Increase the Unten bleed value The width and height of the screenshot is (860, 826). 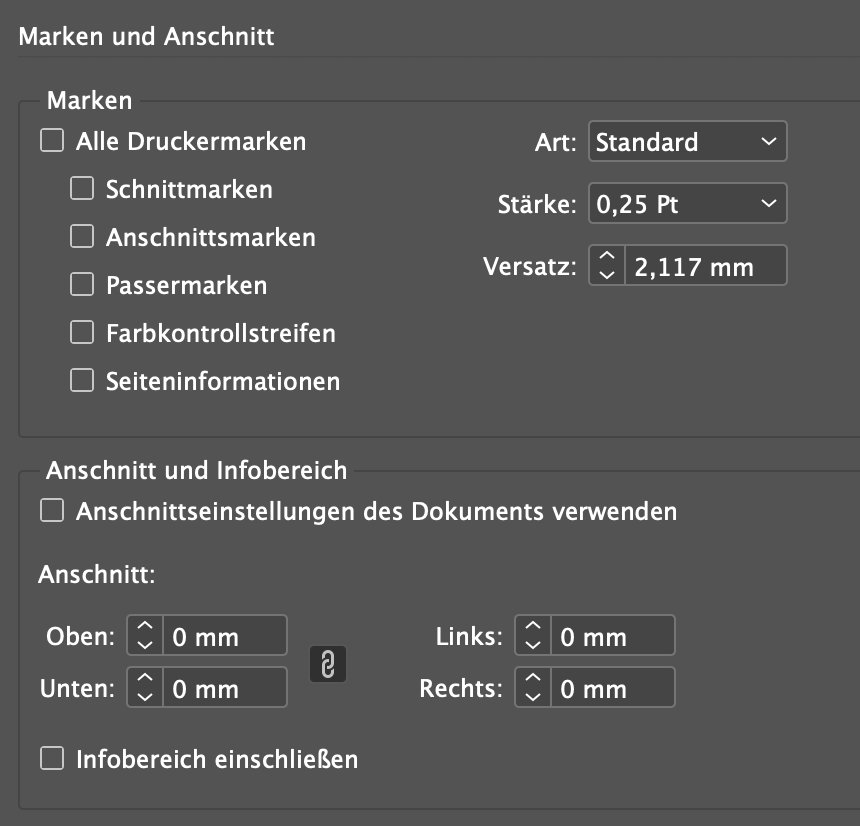tap(145, 678)
